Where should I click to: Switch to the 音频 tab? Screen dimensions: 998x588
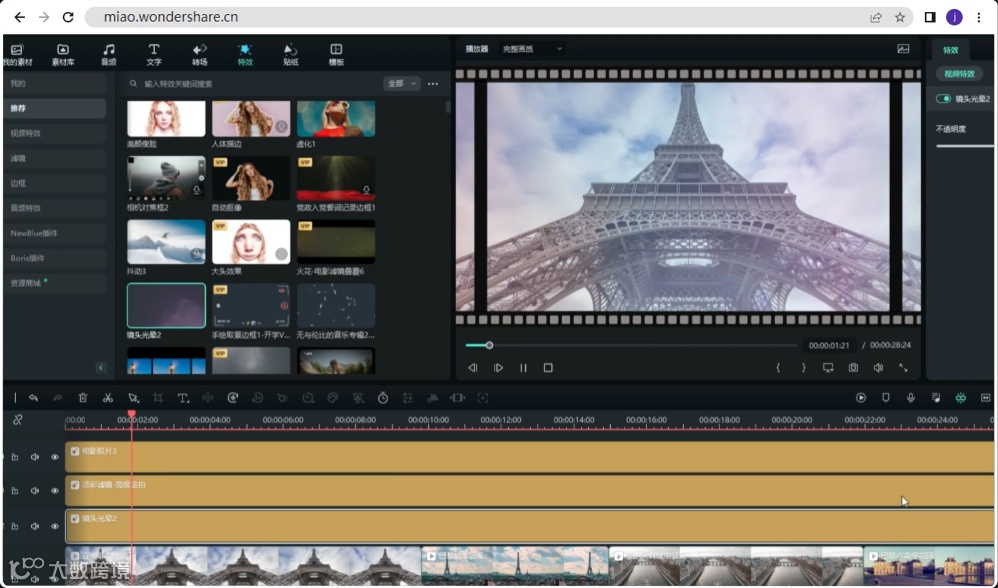[x=109, y=55]
